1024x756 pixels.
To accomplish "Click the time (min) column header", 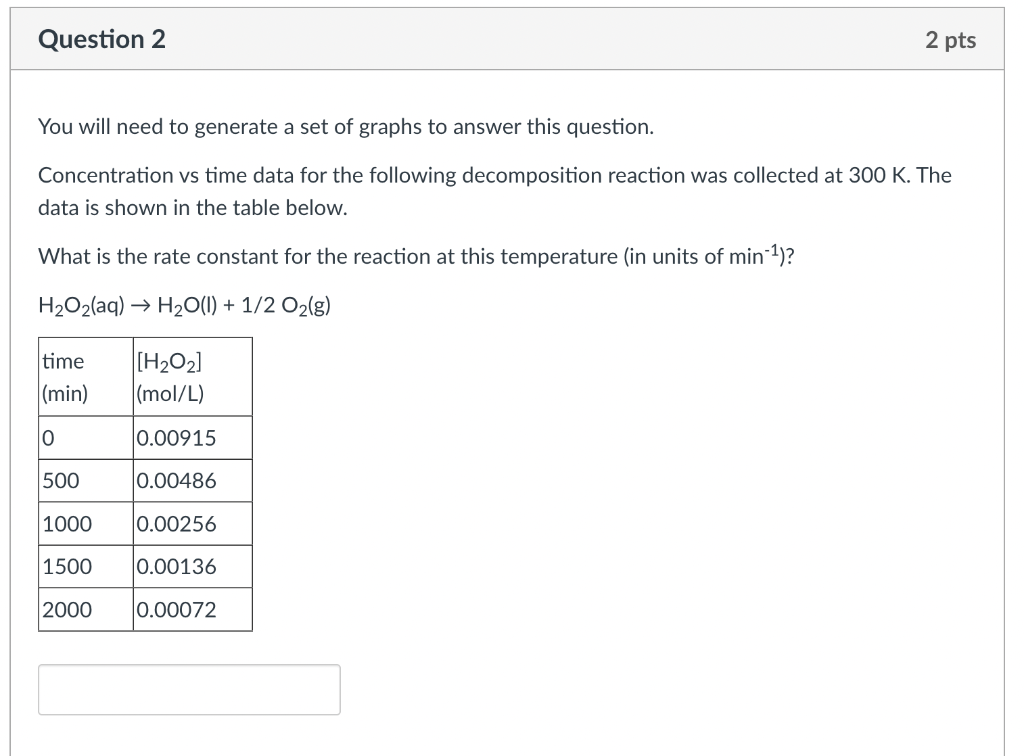I will tap(86, 377).
